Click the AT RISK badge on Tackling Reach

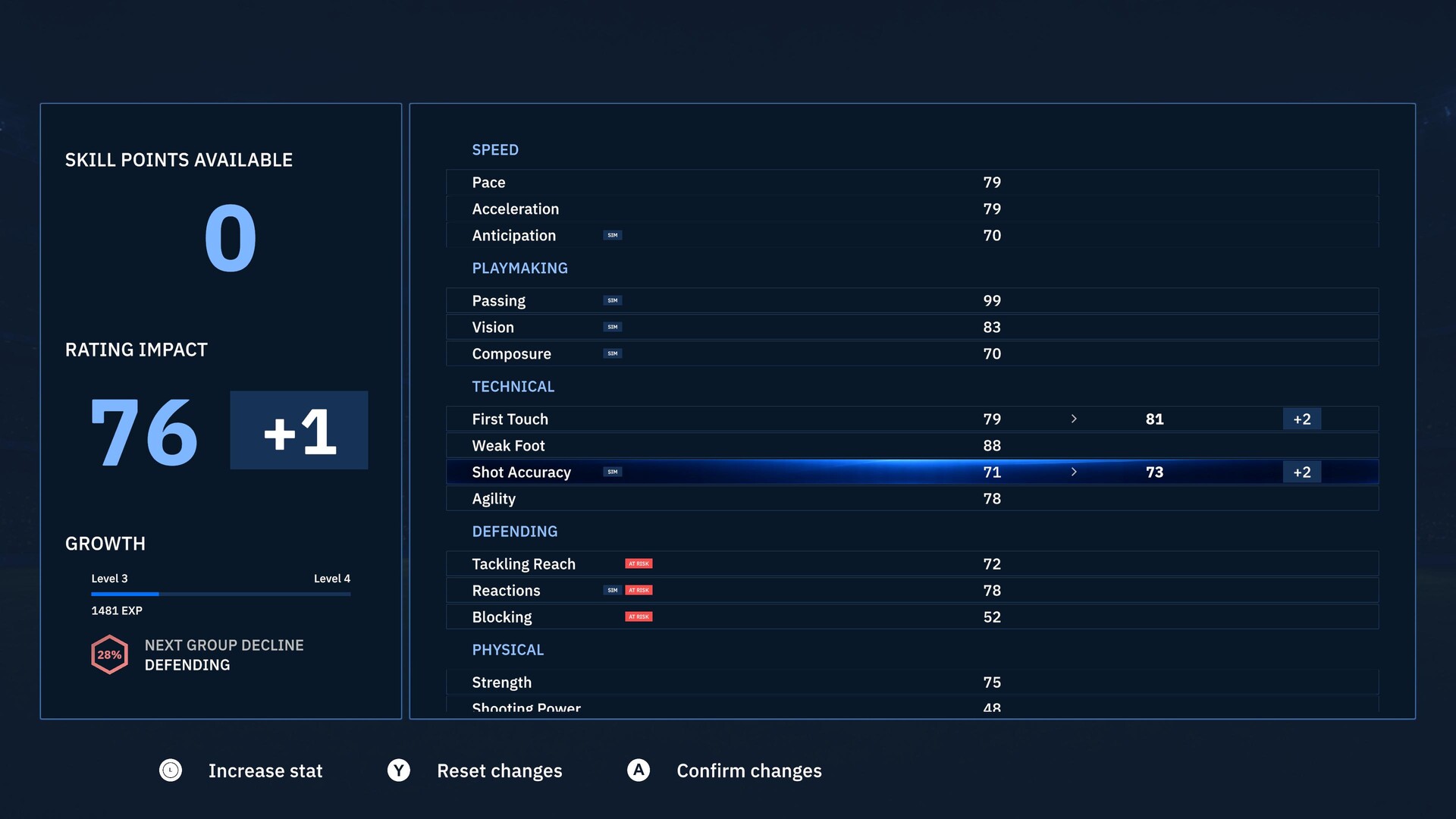639,563
